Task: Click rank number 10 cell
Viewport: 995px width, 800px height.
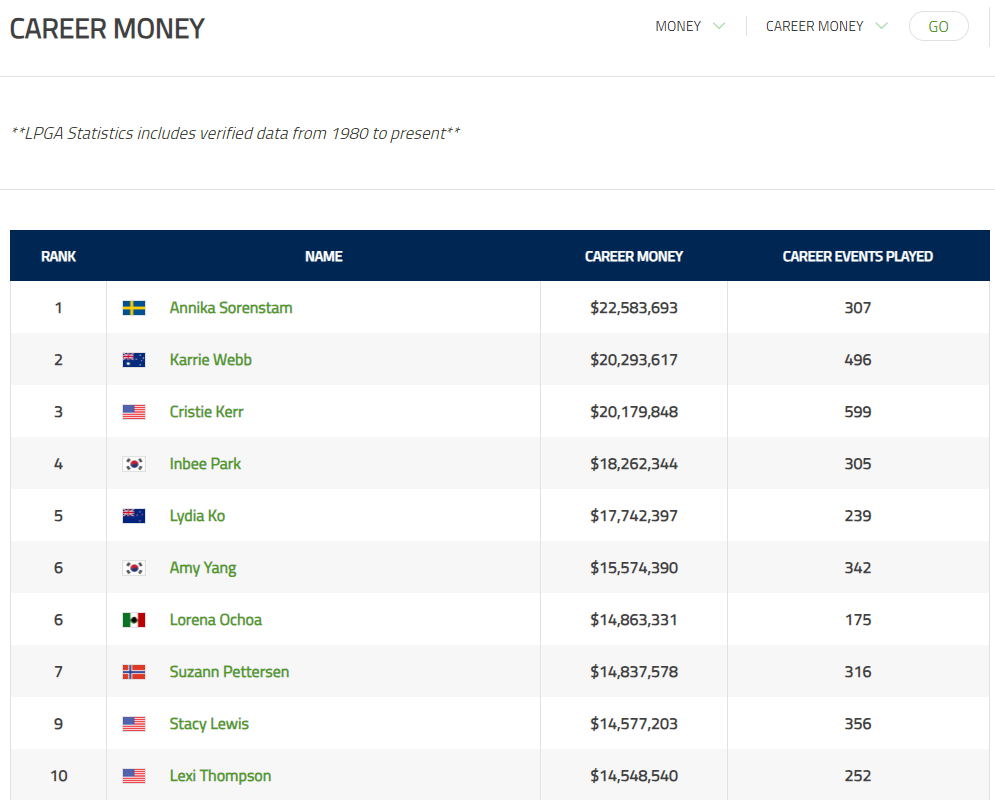Action: [58, 776]
